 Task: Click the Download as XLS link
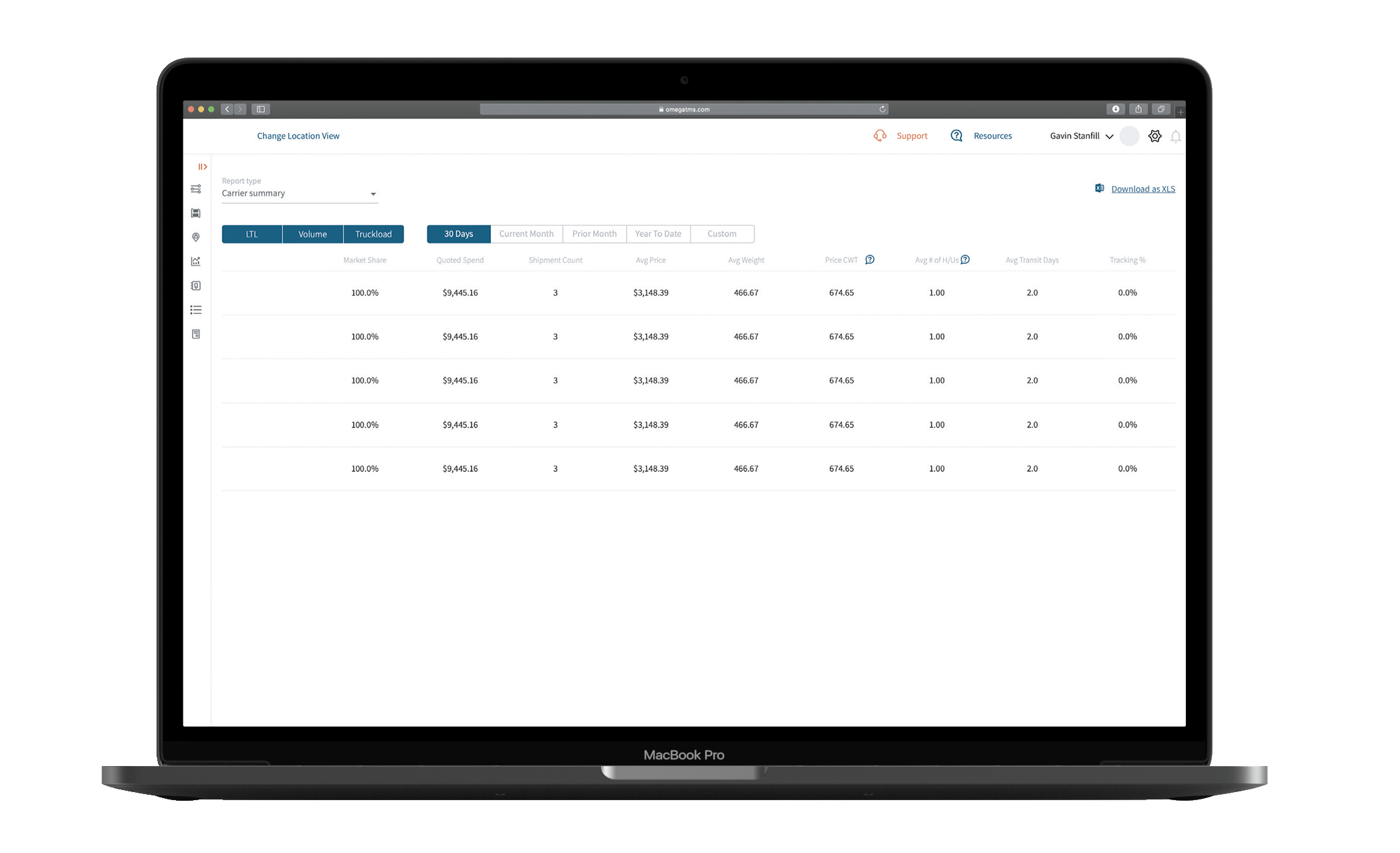[x=1143, y=189]
